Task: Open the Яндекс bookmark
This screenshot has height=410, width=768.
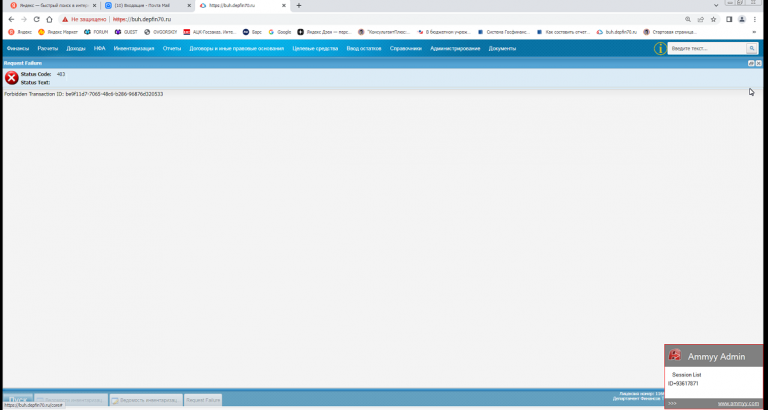Action: tap(21, 32)
